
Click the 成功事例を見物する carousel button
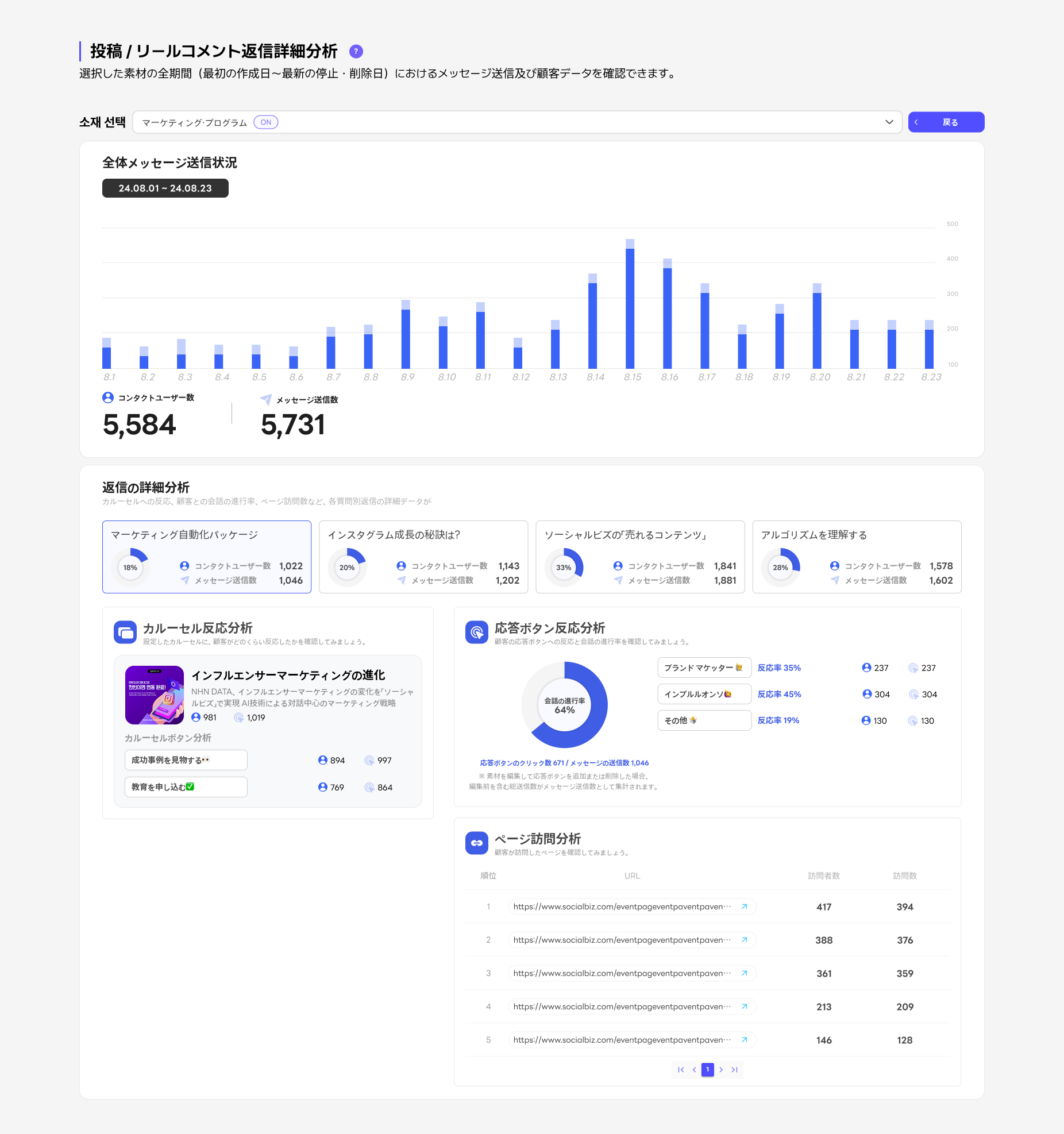click(x=186, y=760)
